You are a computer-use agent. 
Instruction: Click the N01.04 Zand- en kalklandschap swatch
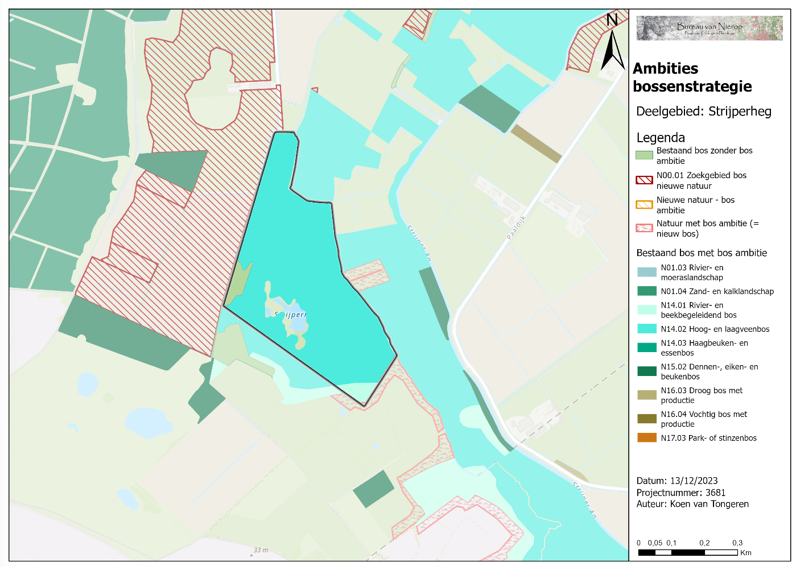(644, 290)
